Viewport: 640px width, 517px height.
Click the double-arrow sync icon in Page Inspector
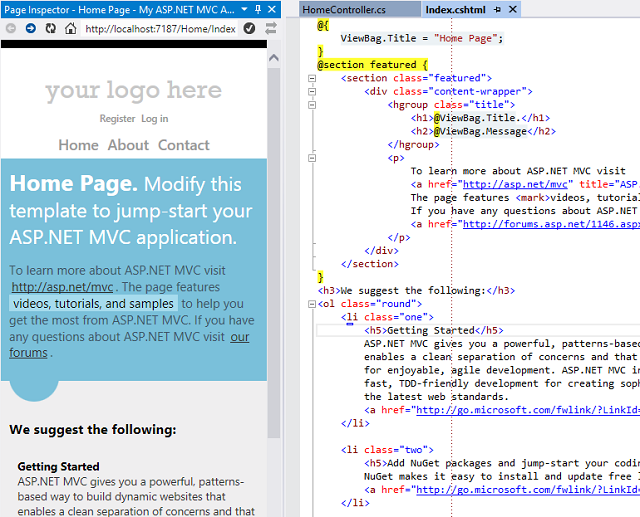[271, 28]
